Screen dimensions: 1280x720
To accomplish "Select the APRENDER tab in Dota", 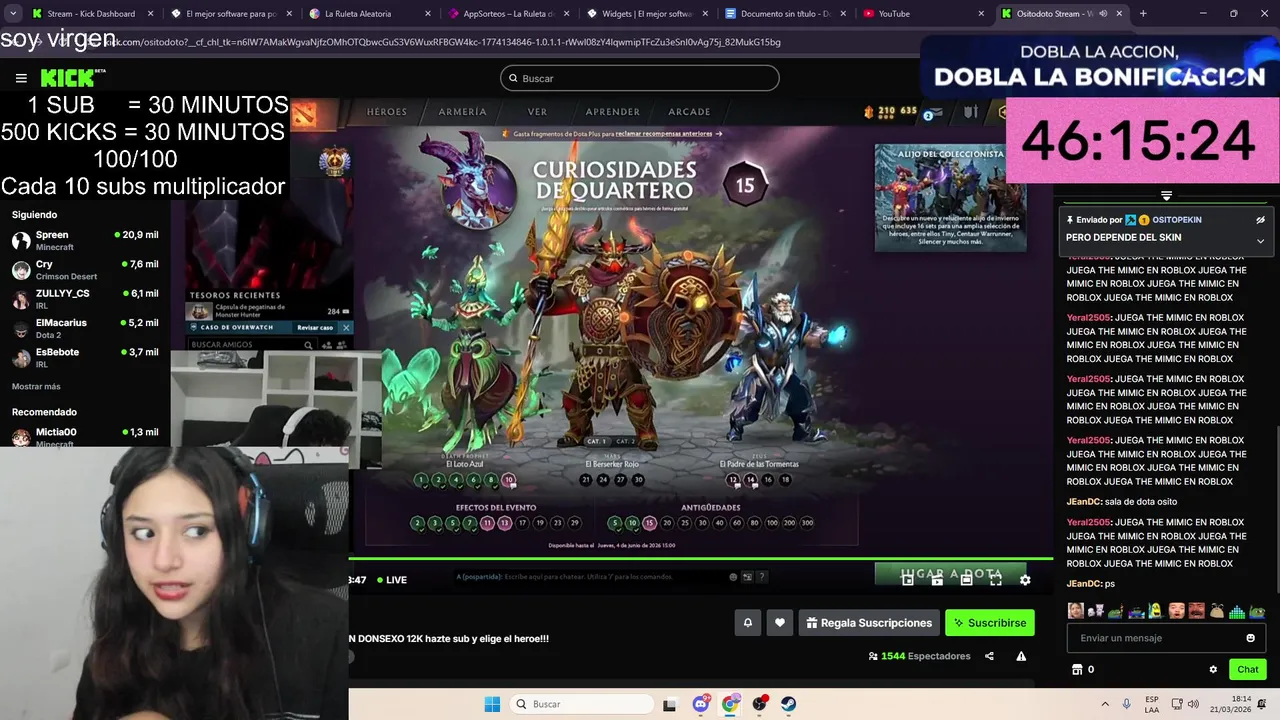I will click(x=612, y=112).
